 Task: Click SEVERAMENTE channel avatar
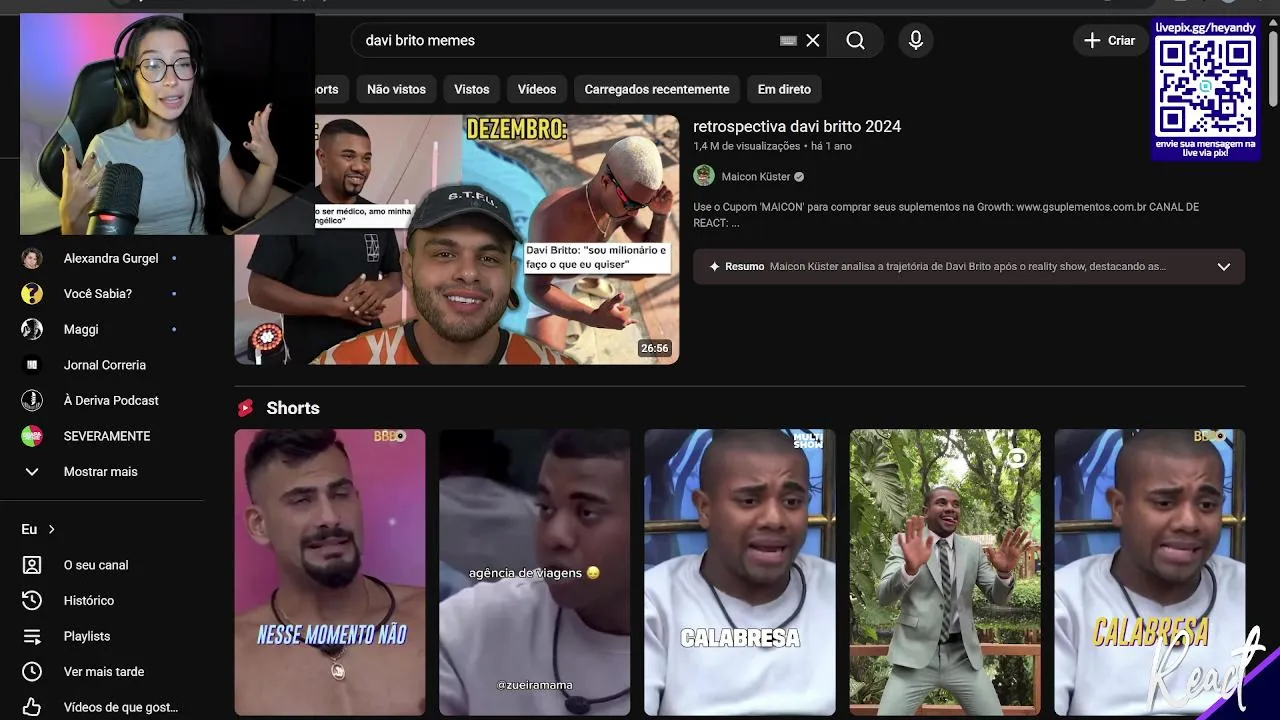32,436
